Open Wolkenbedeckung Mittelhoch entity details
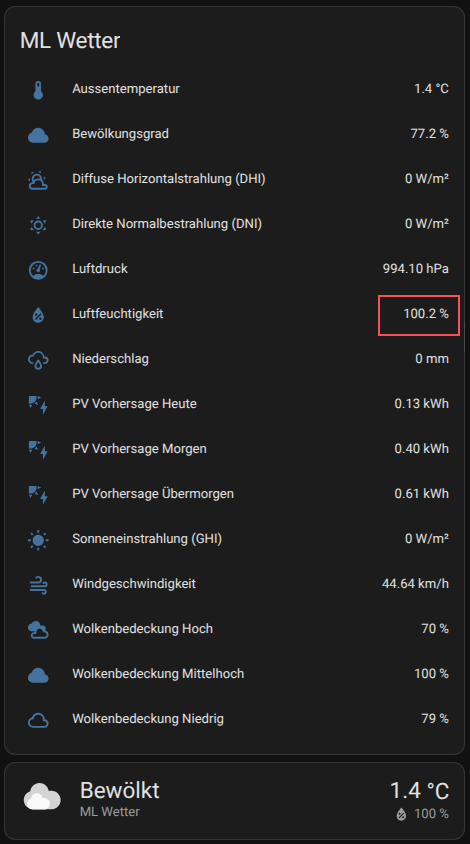This screenshot has height=844, width=470. [x=235, y=673]
